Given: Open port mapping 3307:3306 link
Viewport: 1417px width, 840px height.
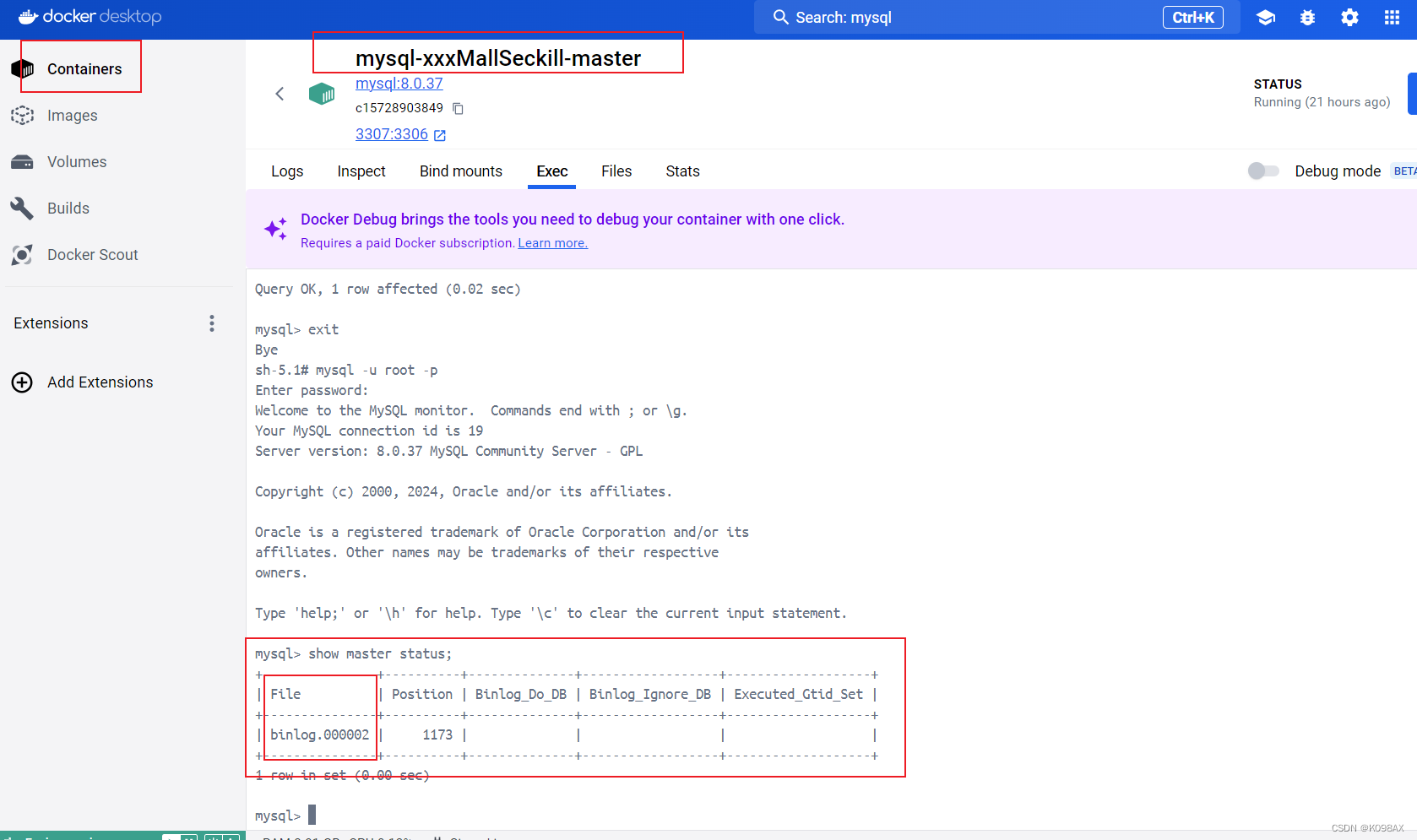Looking at the screenshot, I should pyautogui.click(x=392, y=134).
